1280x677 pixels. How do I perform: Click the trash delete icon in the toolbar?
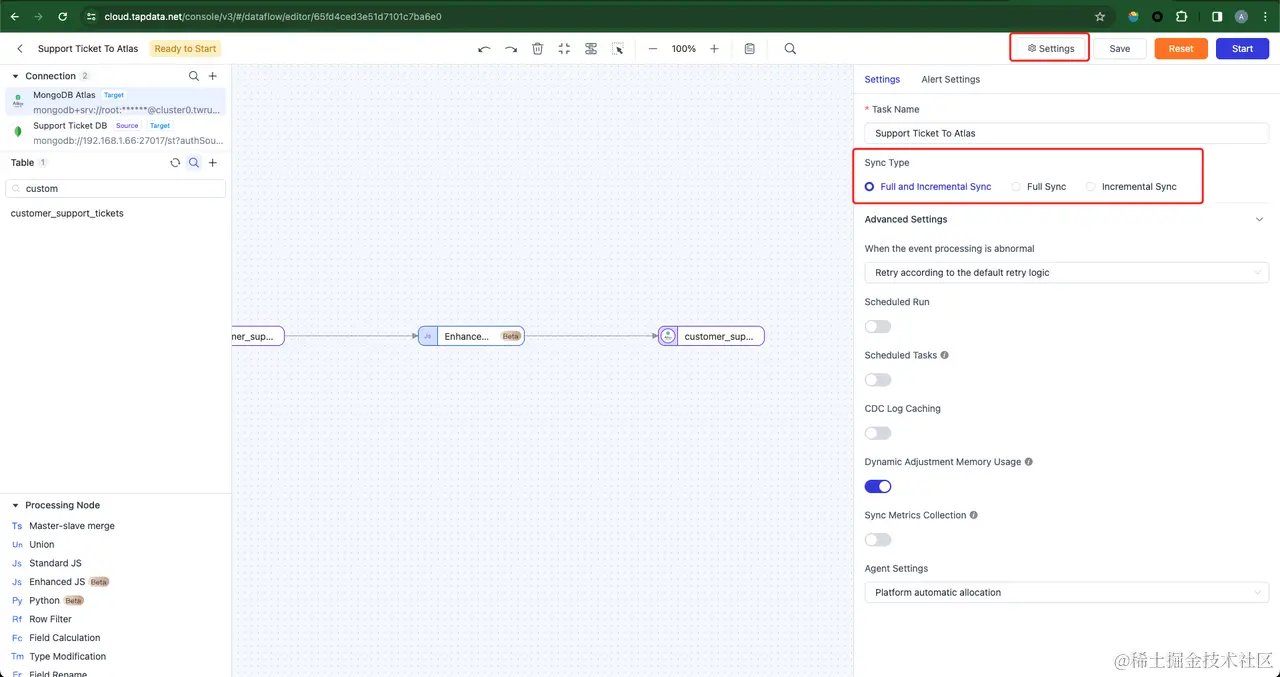point(537,48)
